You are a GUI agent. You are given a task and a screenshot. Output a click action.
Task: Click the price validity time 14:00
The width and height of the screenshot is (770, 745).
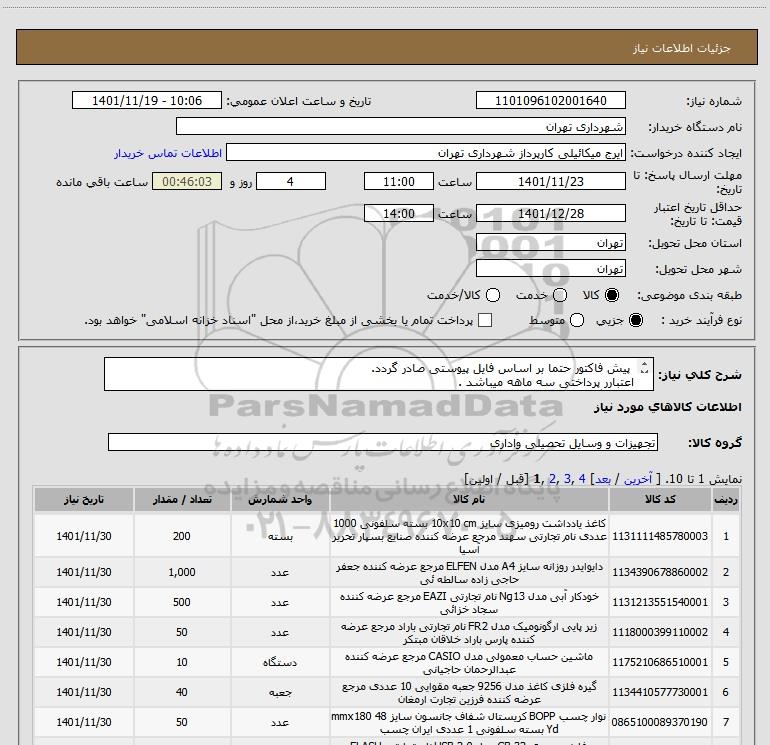click(399, 213)
